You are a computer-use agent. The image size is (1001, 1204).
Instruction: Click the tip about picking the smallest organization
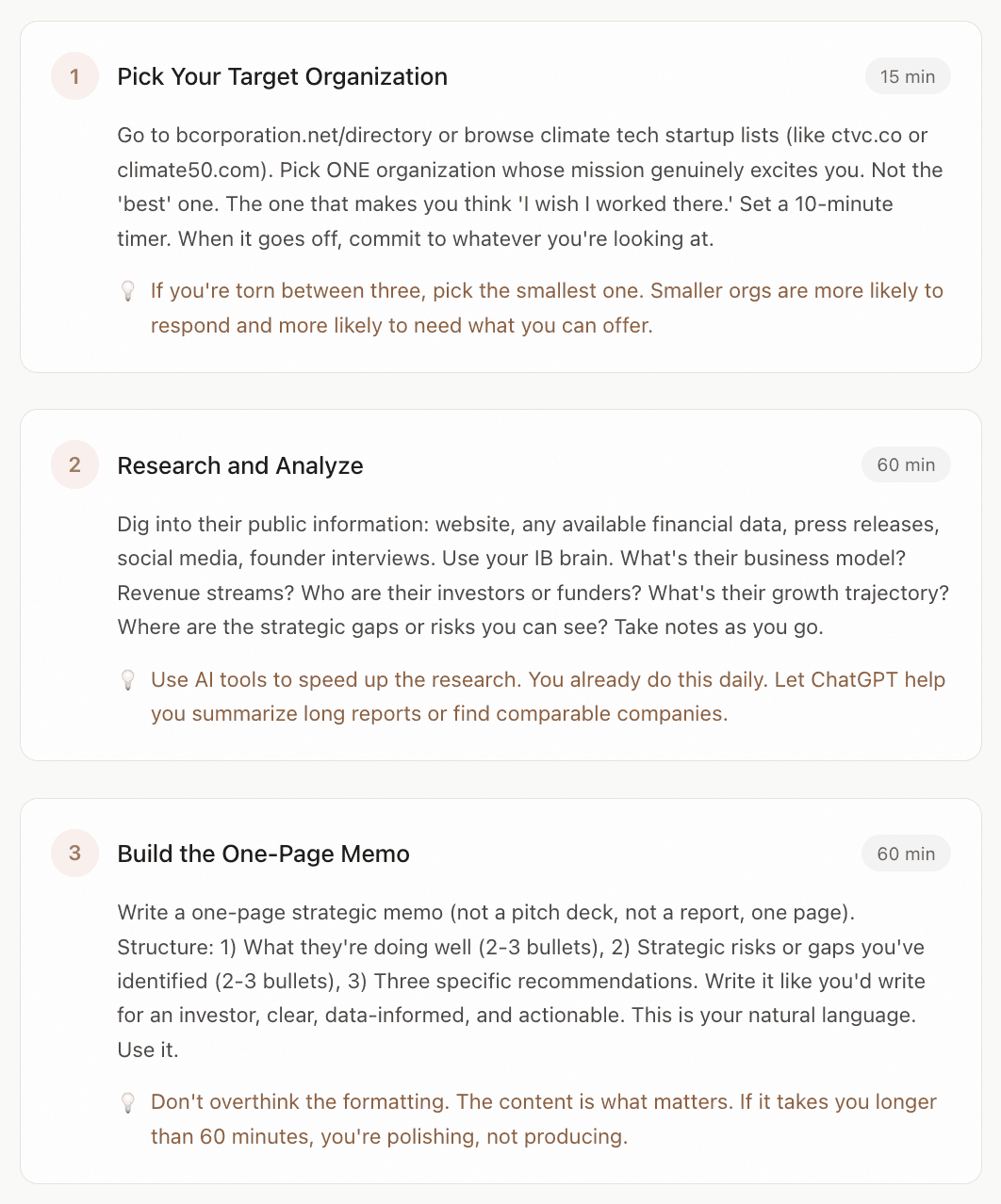click(547, 308)
